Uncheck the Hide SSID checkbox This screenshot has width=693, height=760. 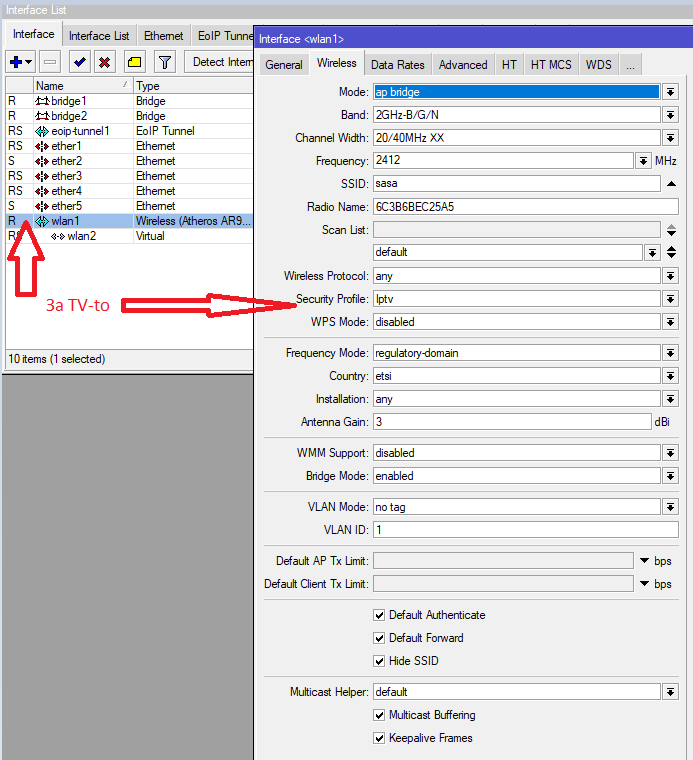[379, 661]
